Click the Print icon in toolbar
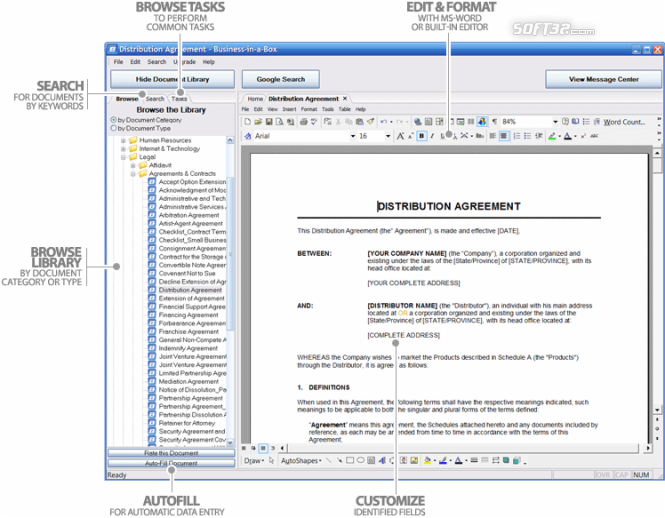This screenshot has height=518, width=665. 303,122
